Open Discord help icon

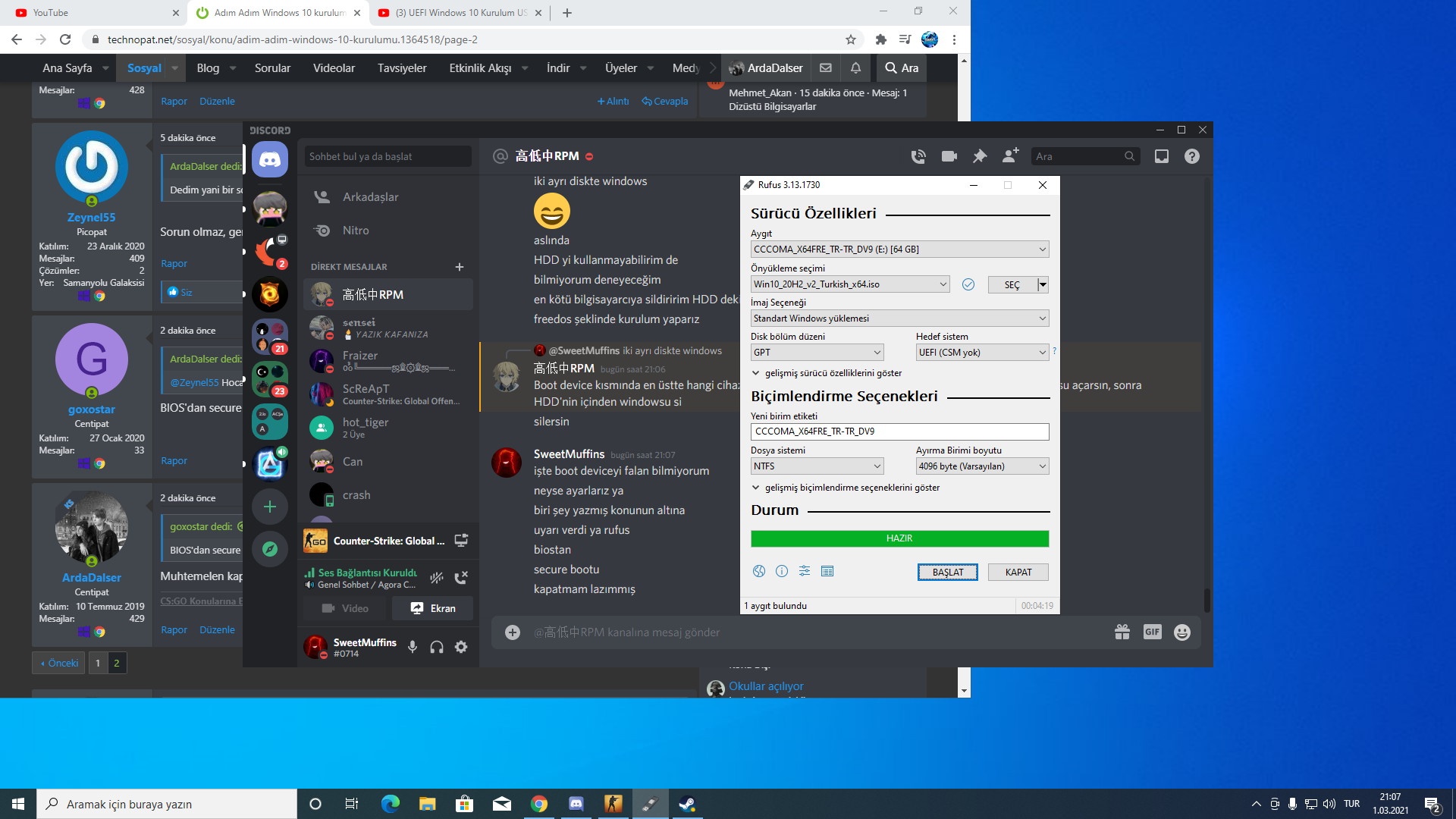pyautogui.click(x=1192, y=156)
